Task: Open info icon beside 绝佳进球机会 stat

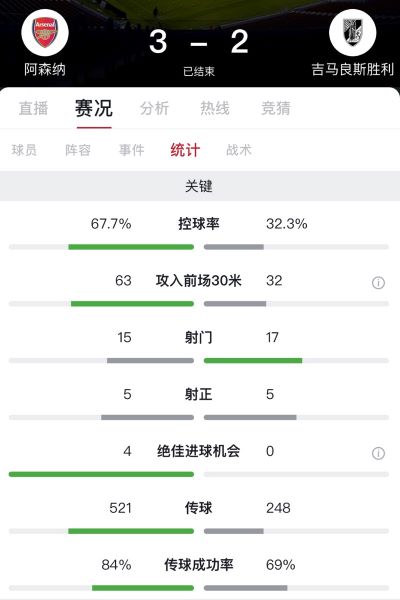Action: click(x=378, y=453)
